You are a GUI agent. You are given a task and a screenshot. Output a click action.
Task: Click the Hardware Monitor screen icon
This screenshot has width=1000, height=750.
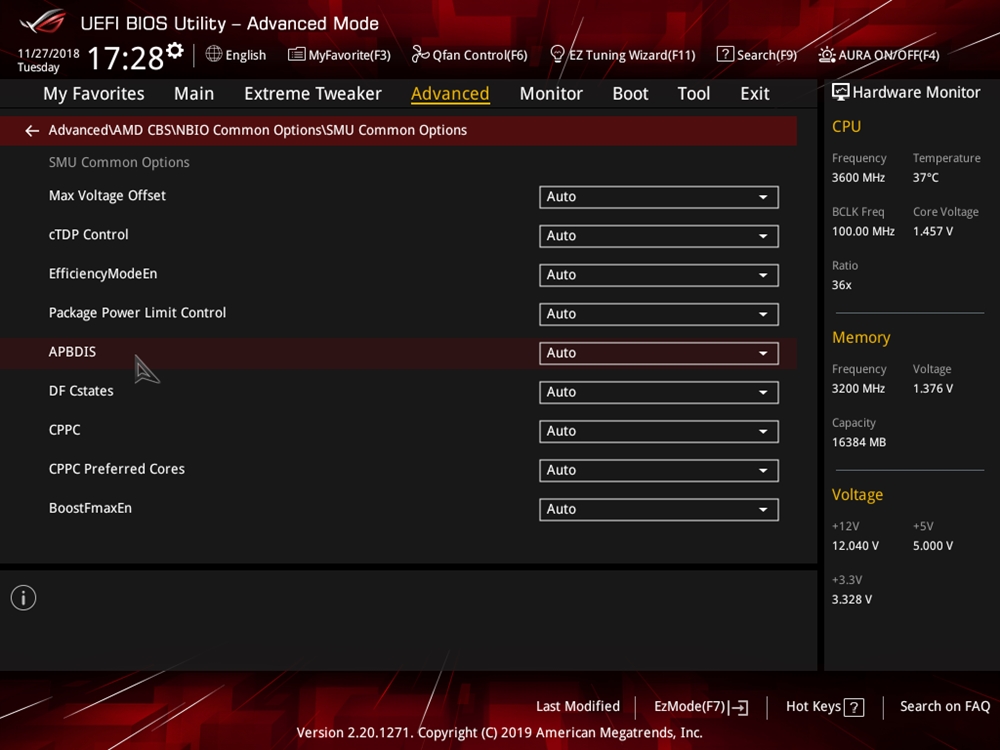[x=841, y=92]
